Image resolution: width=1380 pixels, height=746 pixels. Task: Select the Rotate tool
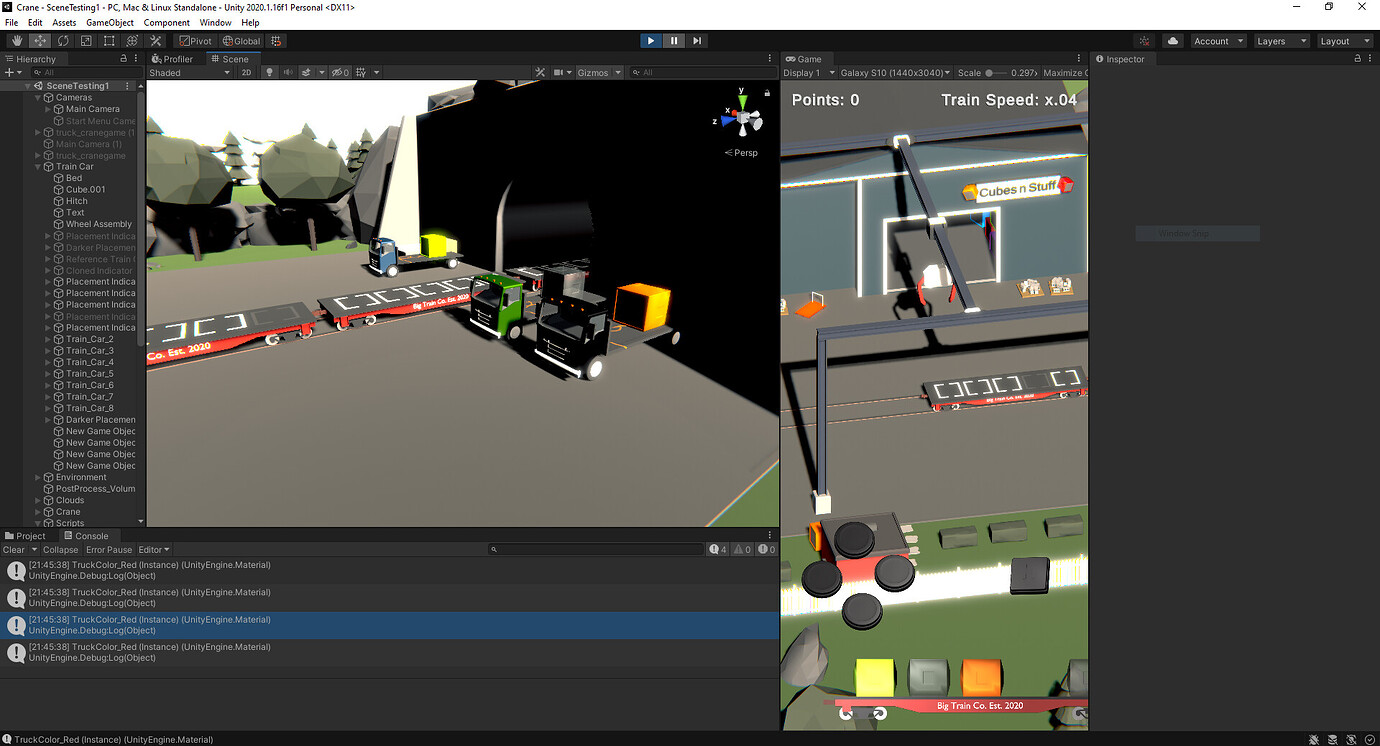pos(63,40)
